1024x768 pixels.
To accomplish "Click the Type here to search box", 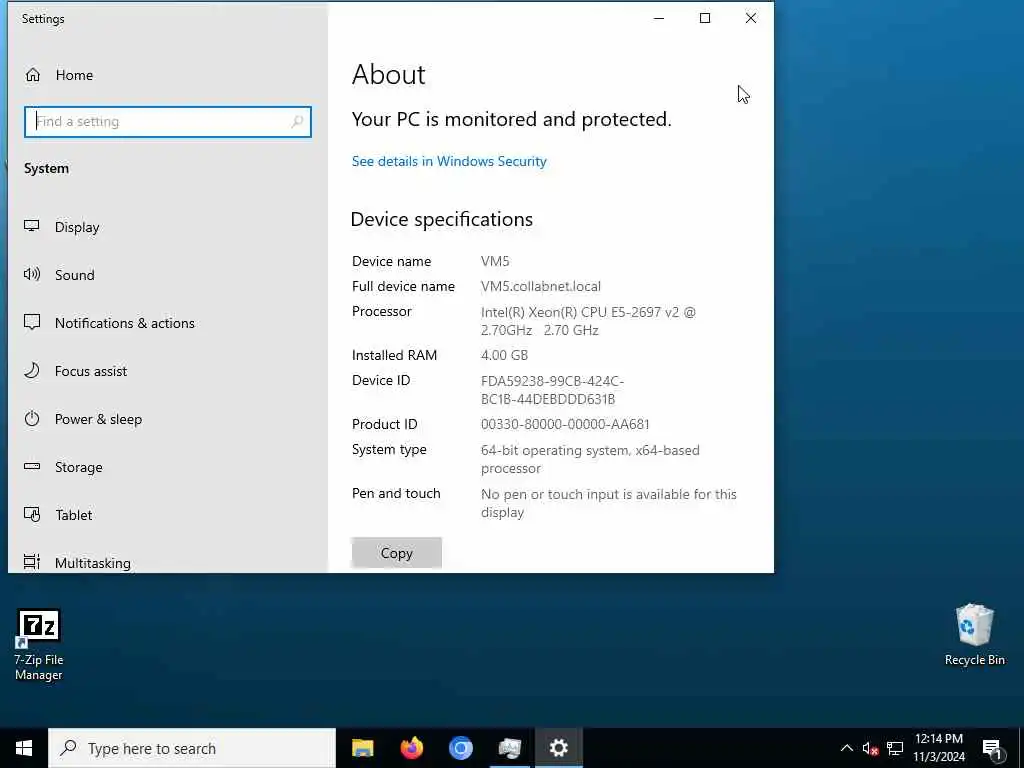I will pyautogui.click(x=192, y=748).
